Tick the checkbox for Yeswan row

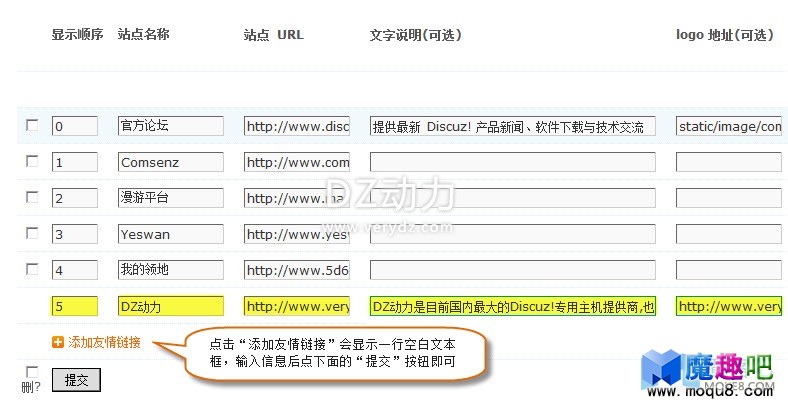pyautogui.click(x=32, y=233)
